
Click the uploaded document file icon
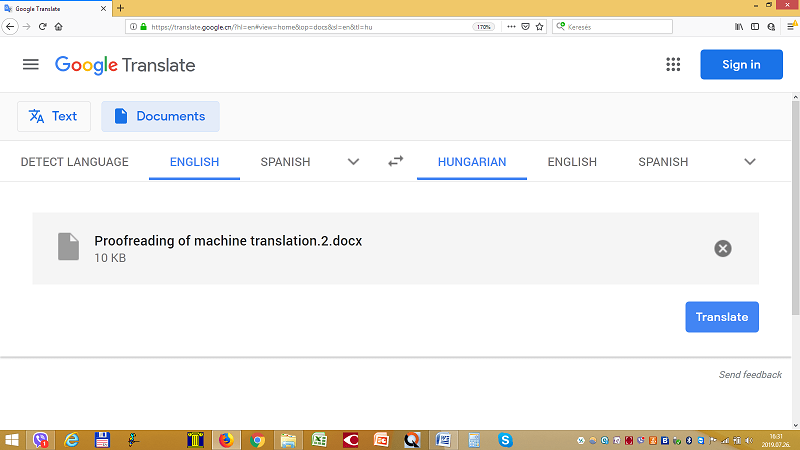click(68, 247)
